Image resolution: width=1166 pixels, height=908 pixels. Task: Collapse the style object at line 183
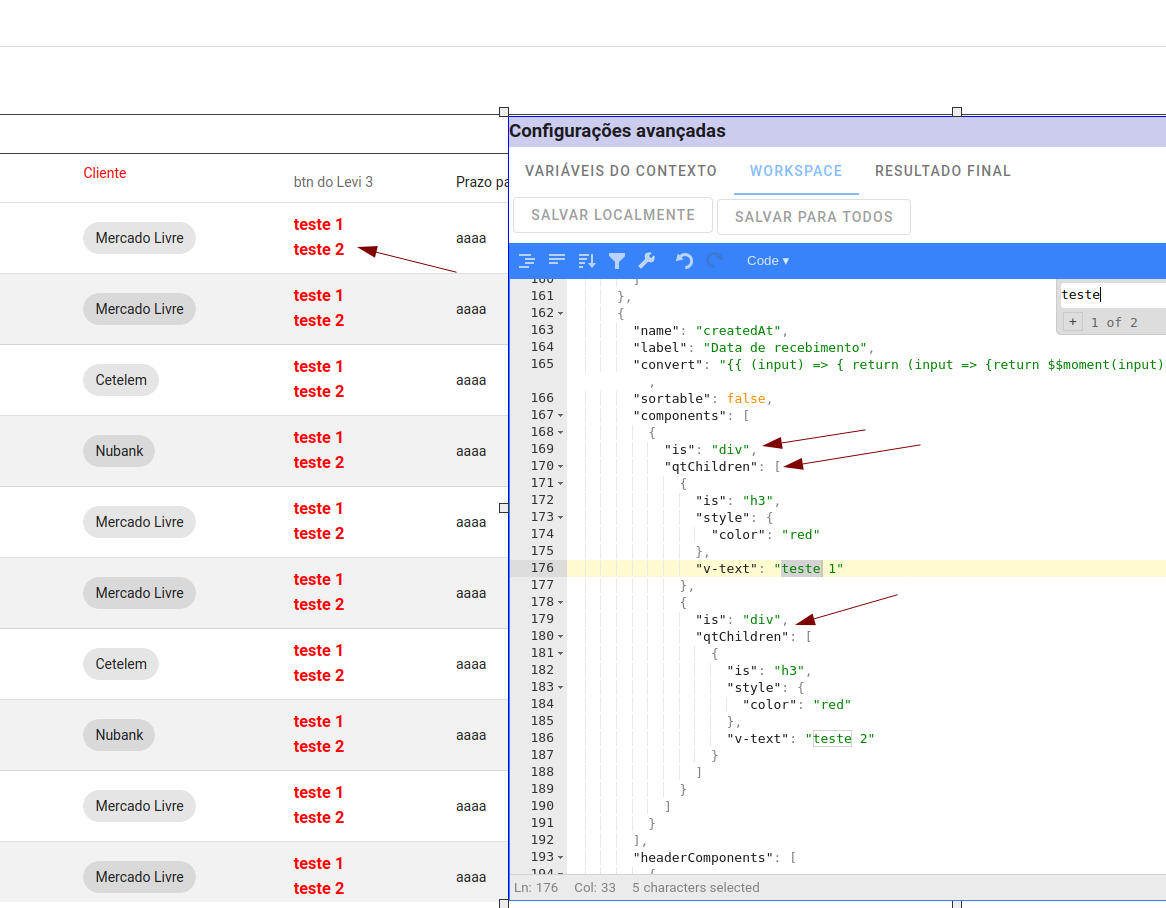coord(561,688)
